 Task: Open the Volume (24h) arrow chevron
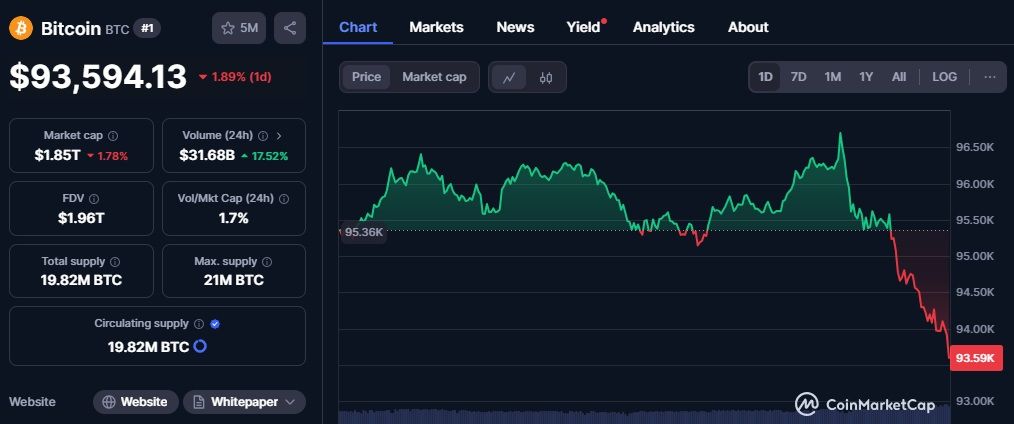[279, 136]
